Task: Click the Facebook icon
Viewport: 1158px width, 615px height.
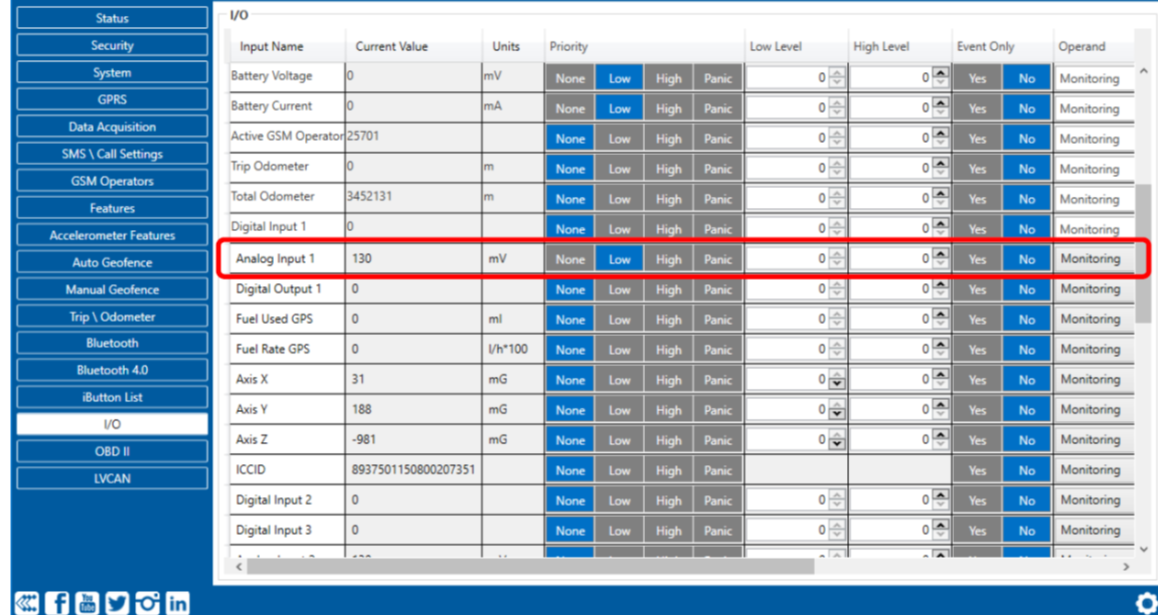Action: [x=58, y=602]
